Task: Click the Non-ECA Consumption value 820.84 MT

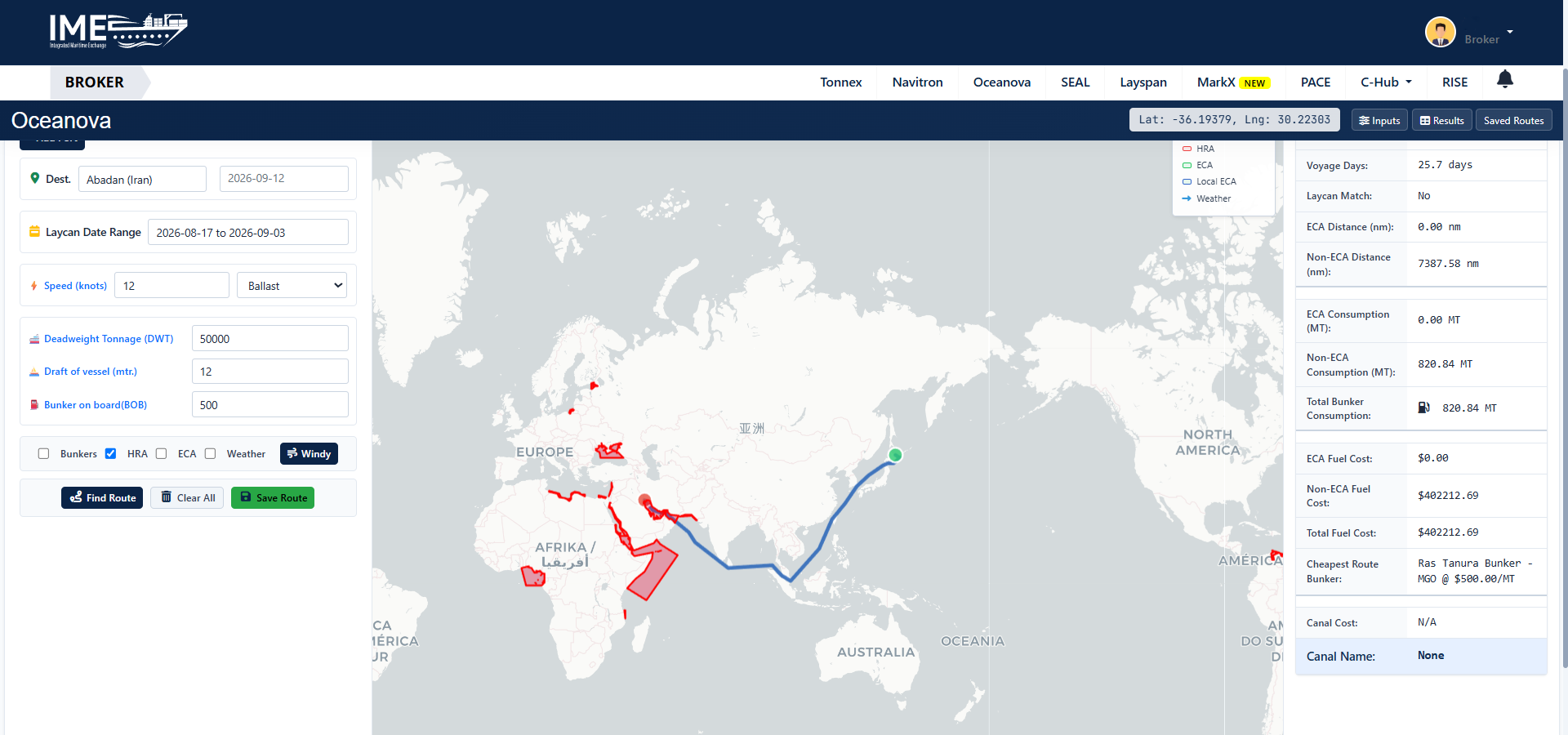Action: pos(1445,364)
